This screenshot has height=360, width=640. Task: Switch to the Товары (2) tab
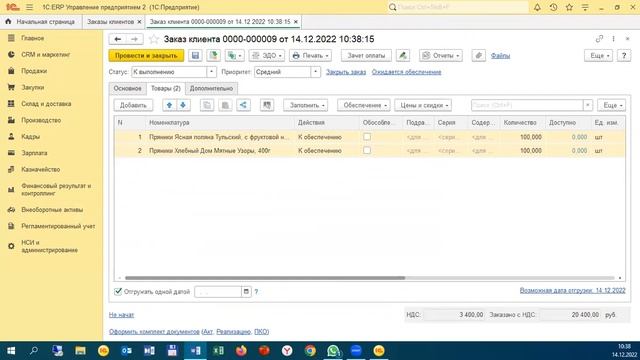click(x=166, y=88)
